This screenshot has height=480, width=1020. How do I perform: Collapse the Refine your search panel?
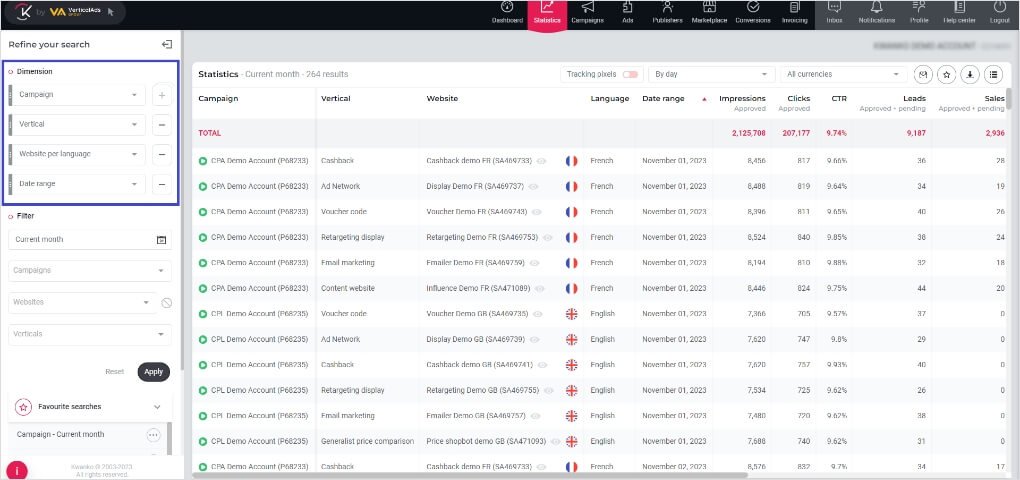coord(167,44)
